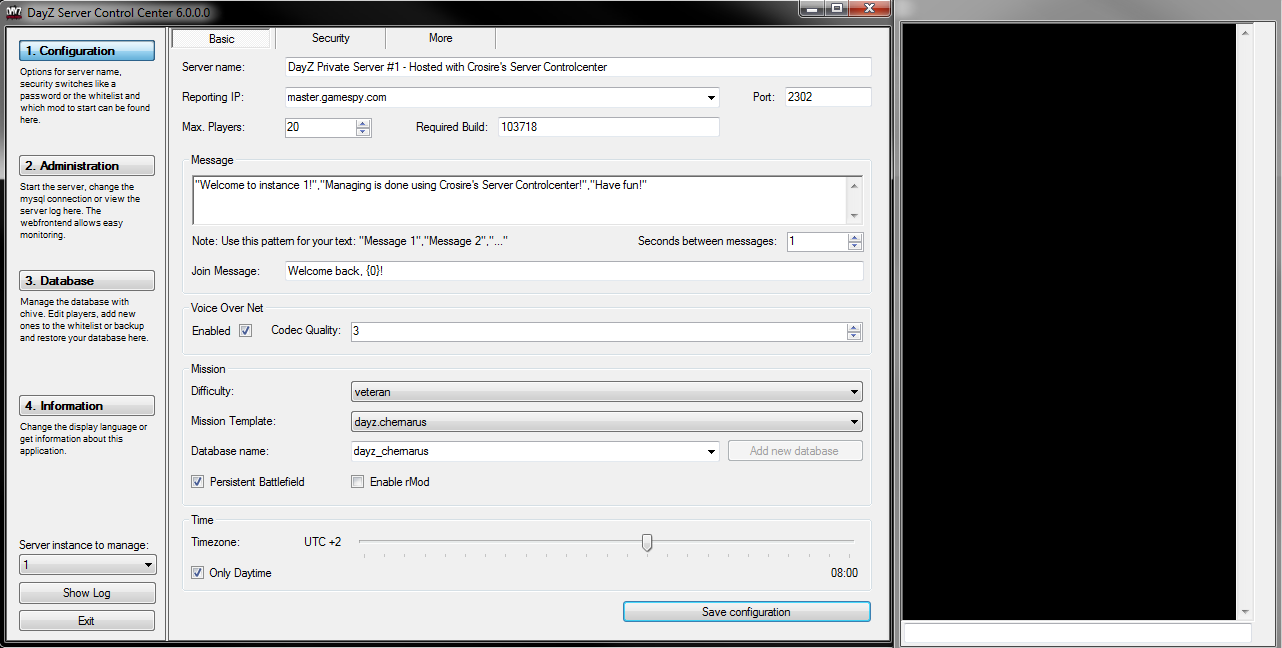Open the Reporting IP dropdown

pos(711,98)
